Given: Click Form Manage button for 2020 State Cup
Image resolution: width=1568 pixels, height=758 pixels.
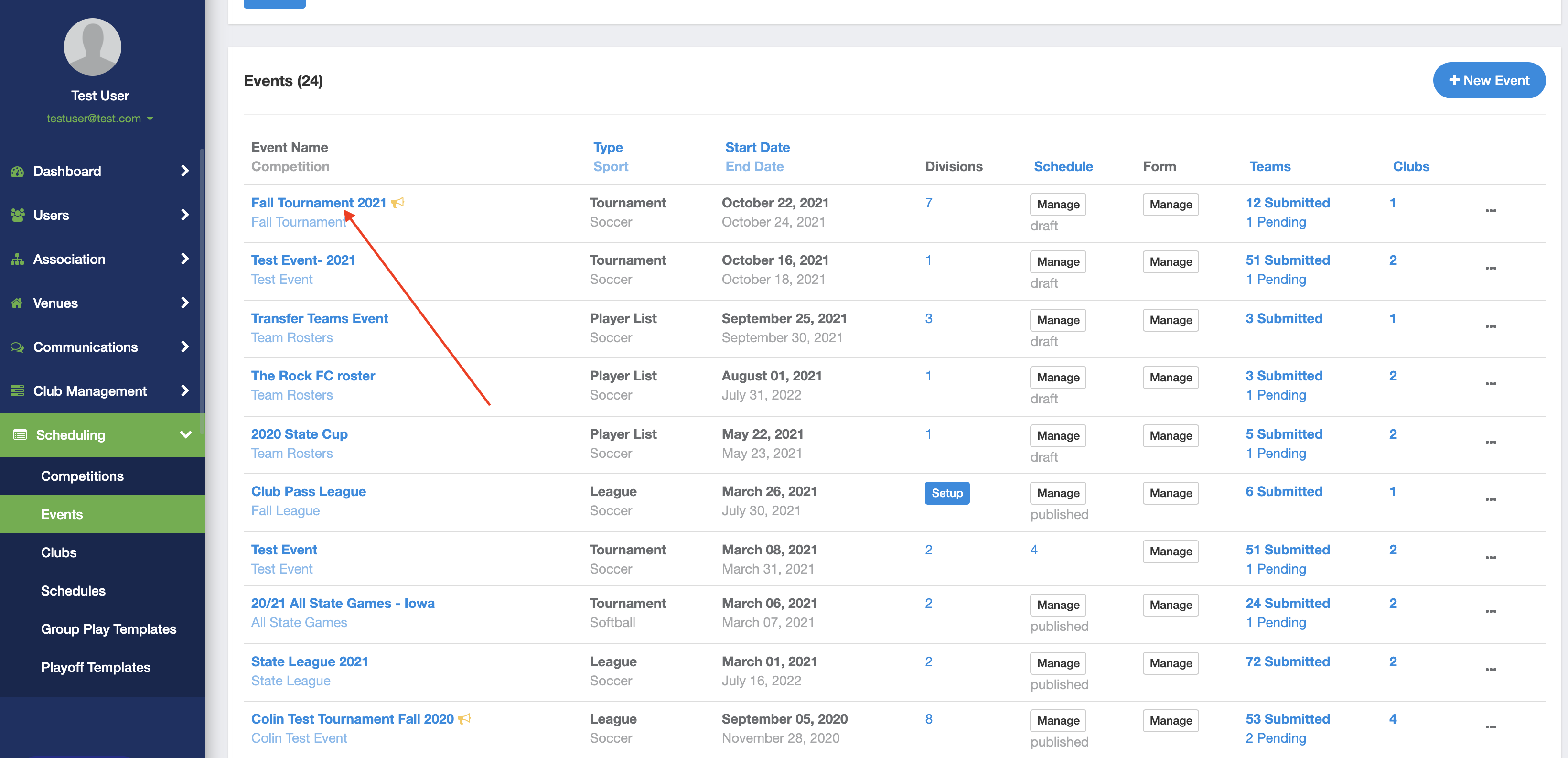Looking at the screenshot, I should coord(1171,436).
